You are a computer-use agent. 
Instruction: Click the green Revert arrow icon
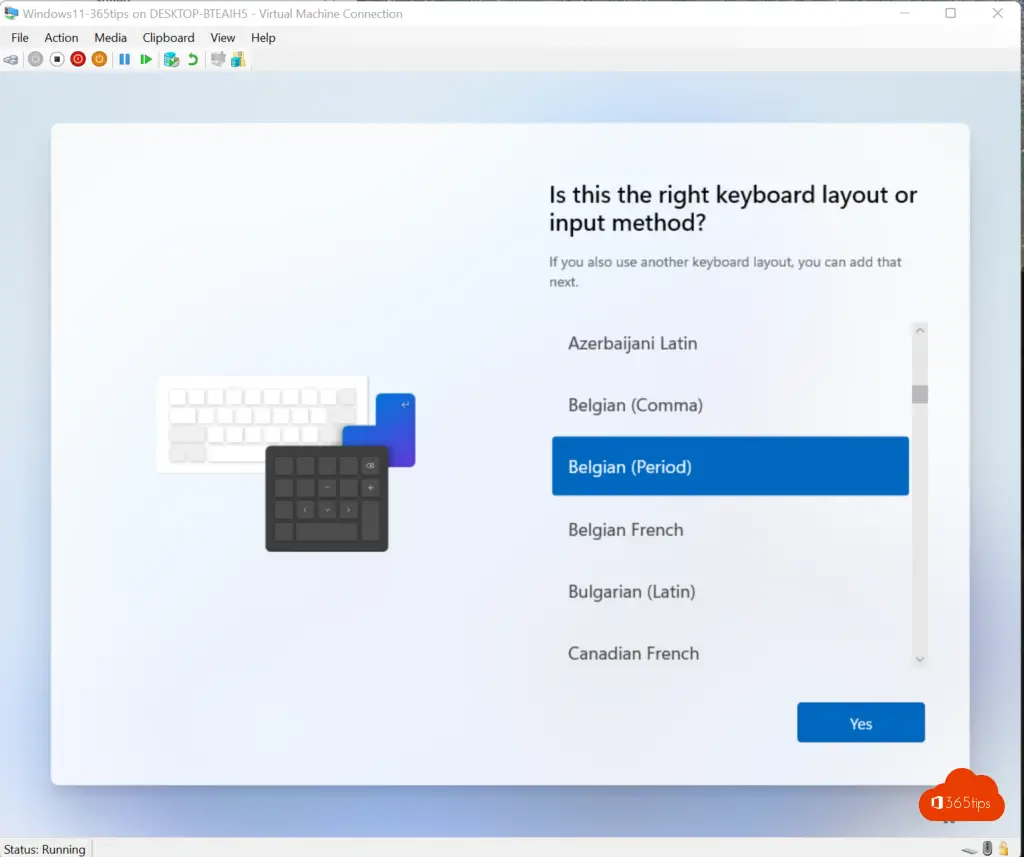click(193, 60)
